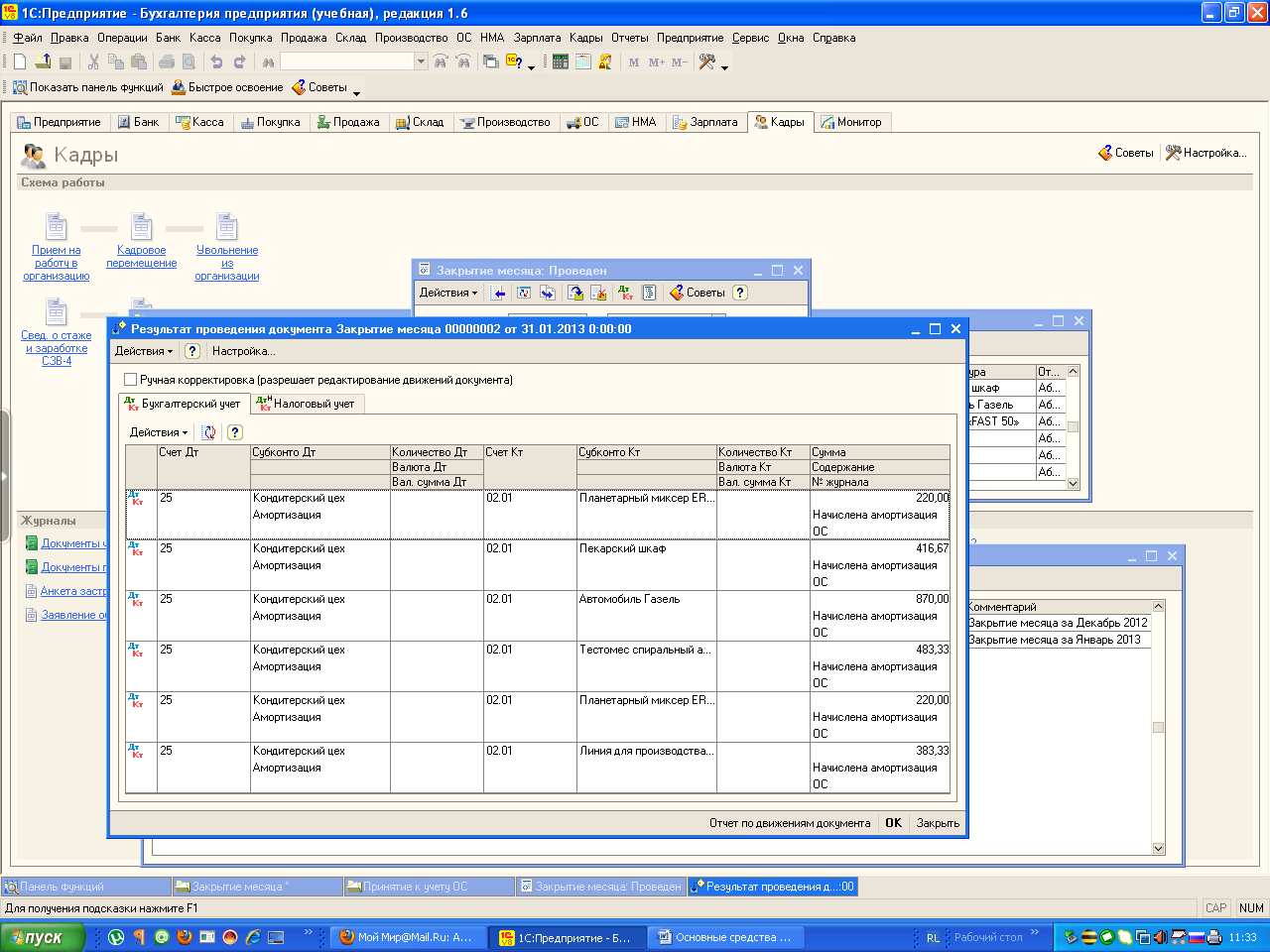Open the calendar icon in toolbar

583,61
